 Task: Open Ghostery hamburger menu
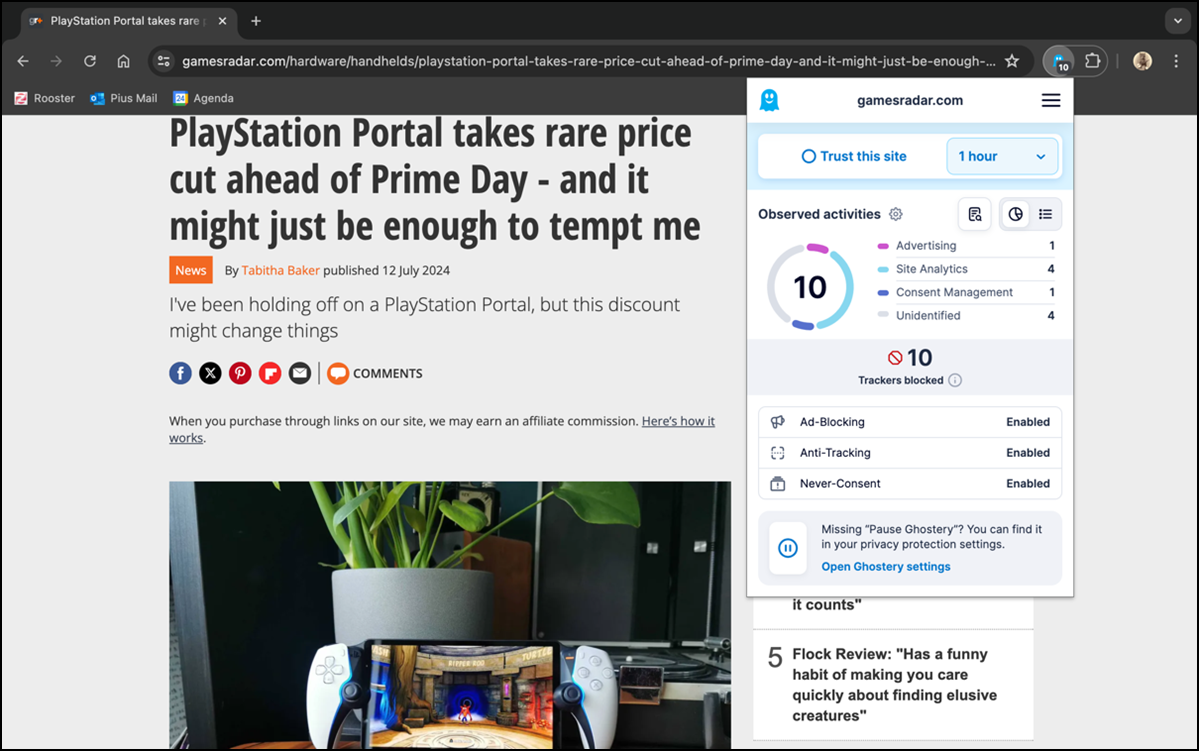(x=1051, y=100)
